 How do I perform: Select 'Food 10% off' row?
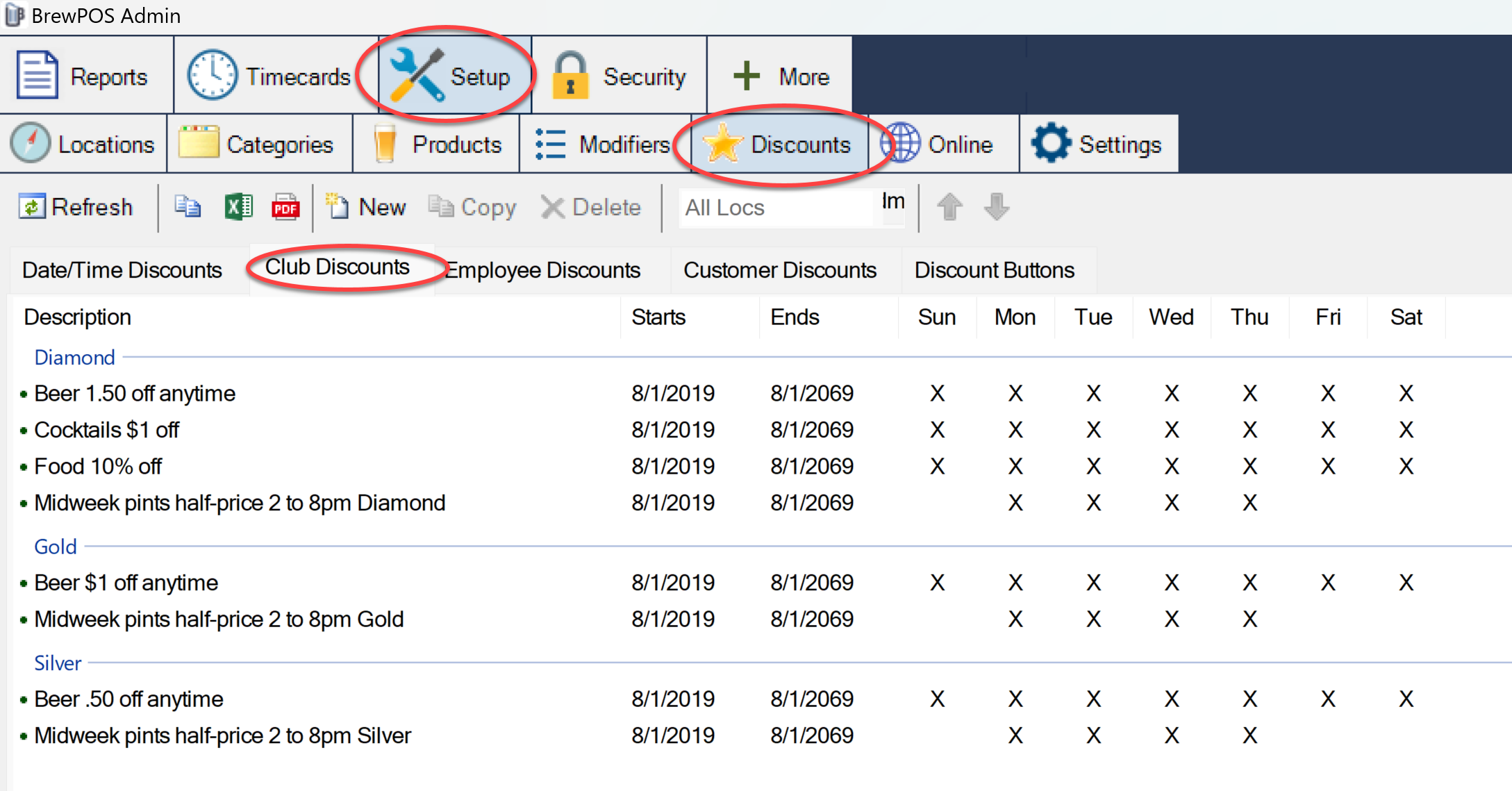coord(729,466)
